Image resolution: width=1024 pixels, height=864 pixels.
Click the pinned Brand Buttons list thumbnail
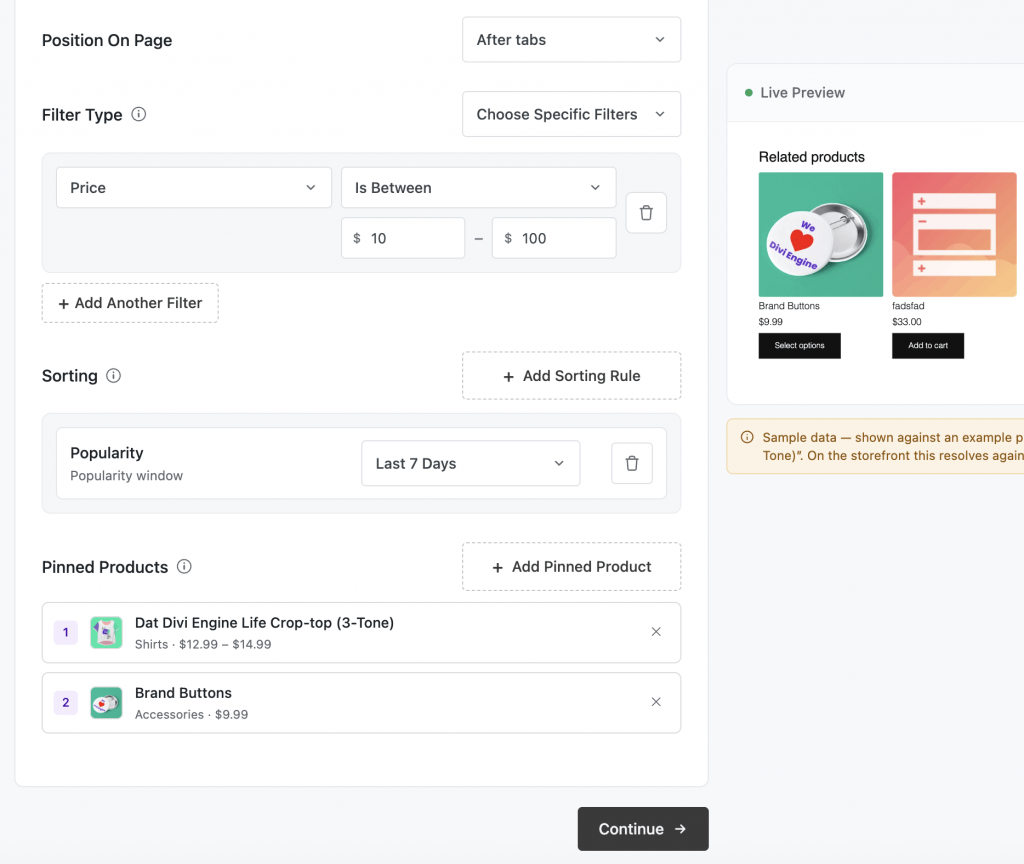pos(106,703)
